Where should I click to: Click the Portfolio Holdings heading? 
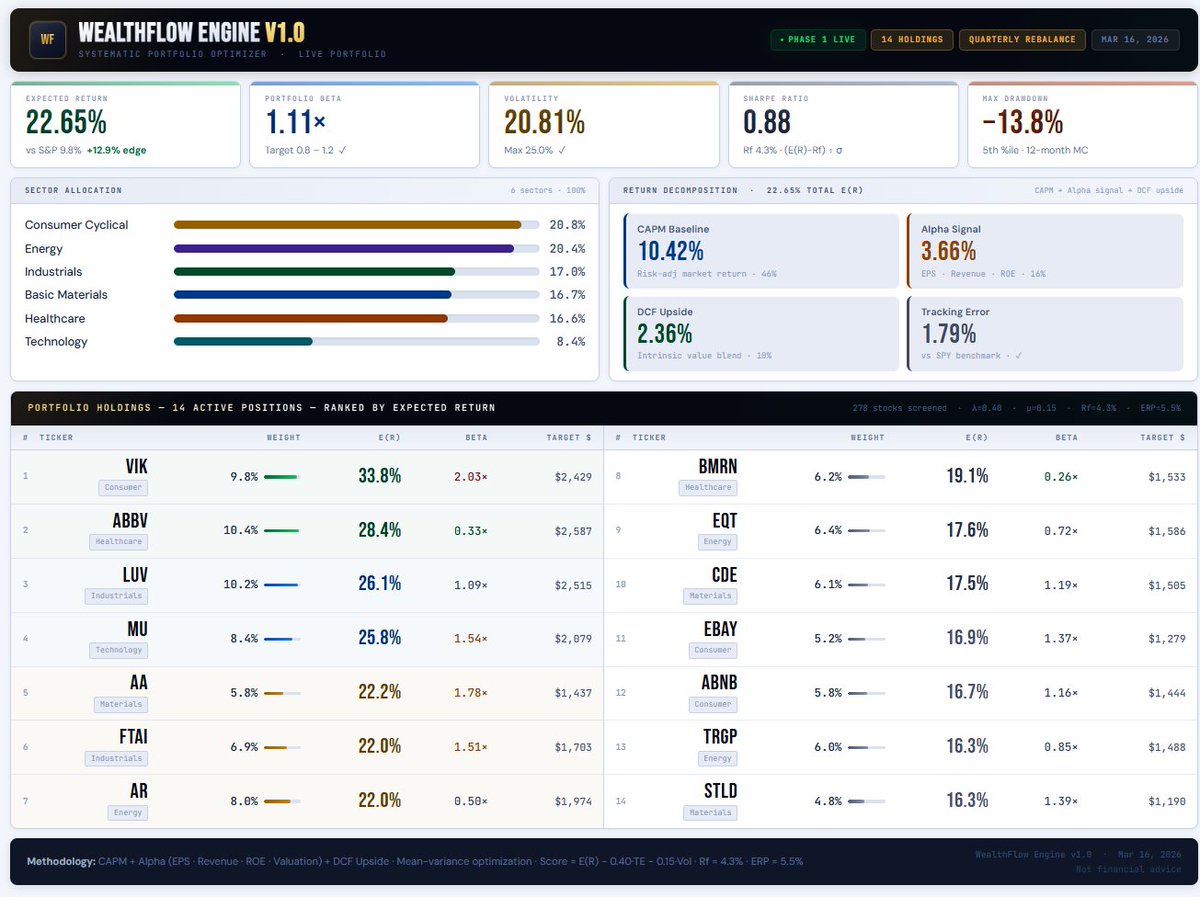point(261,408)
